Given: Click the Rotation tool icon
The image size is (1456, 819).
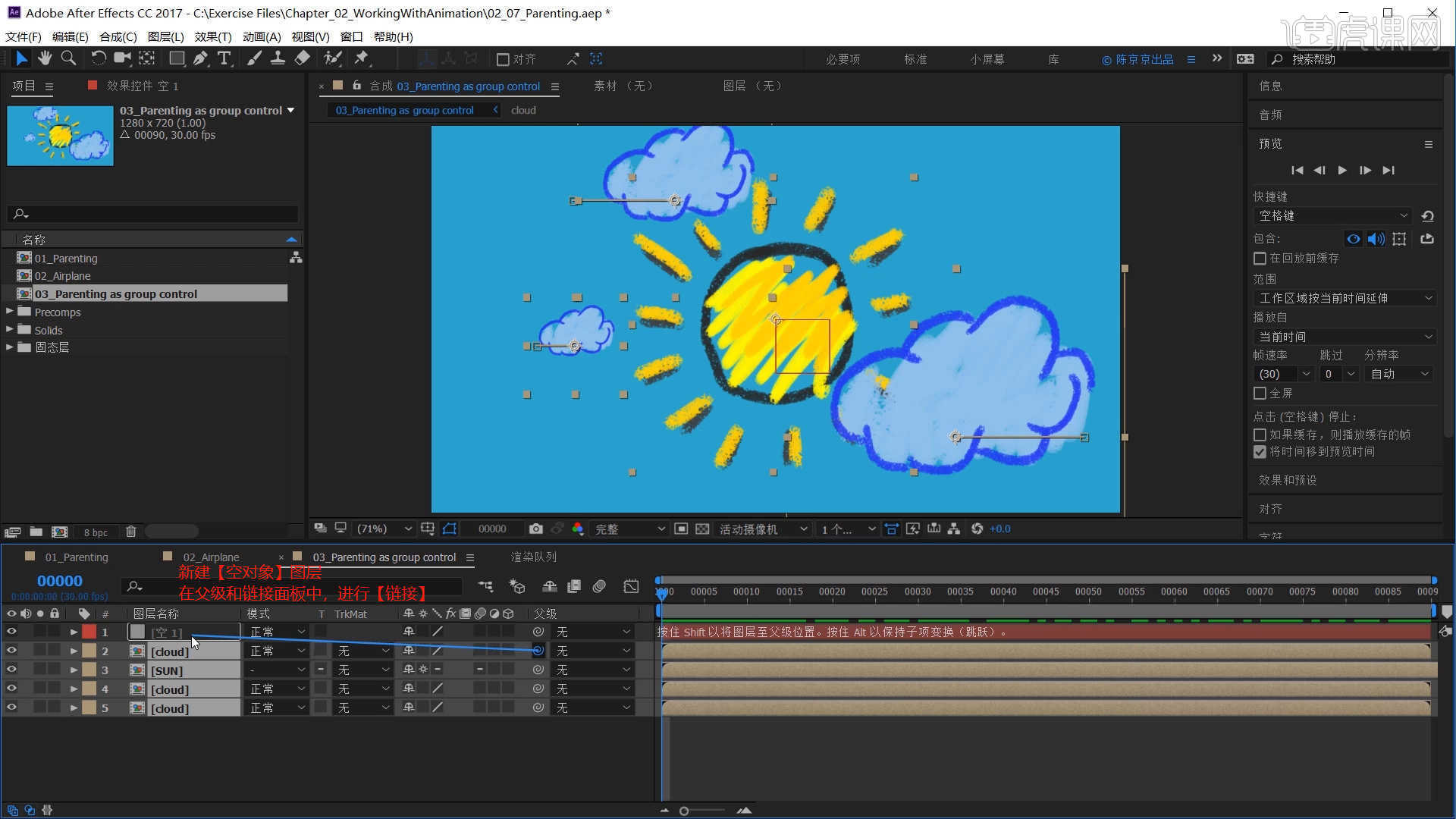Looking at the screenshot, I should tap(98, 58).
